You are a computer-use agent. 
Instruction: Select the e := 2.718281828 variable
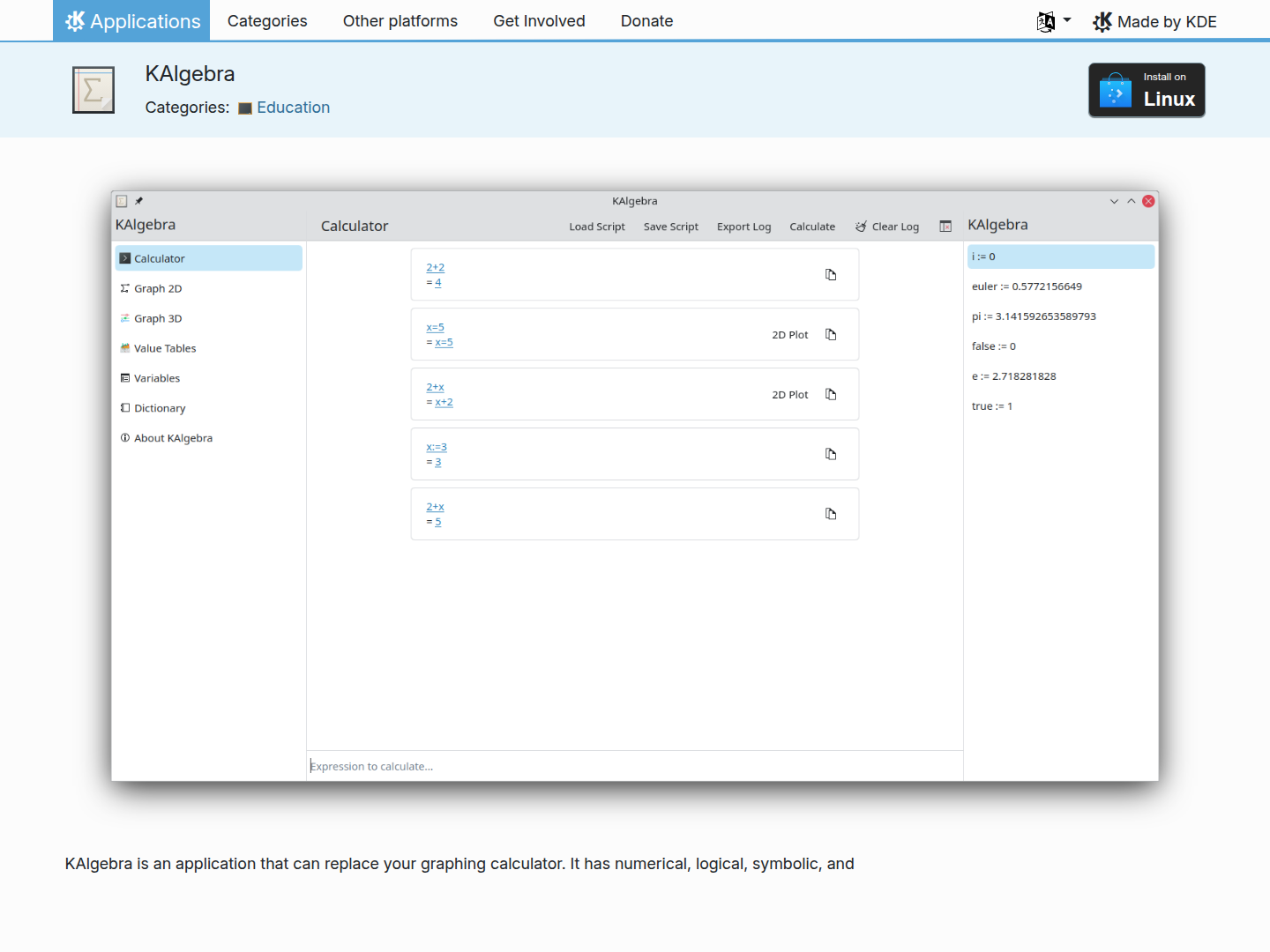tap(1061, 376)
